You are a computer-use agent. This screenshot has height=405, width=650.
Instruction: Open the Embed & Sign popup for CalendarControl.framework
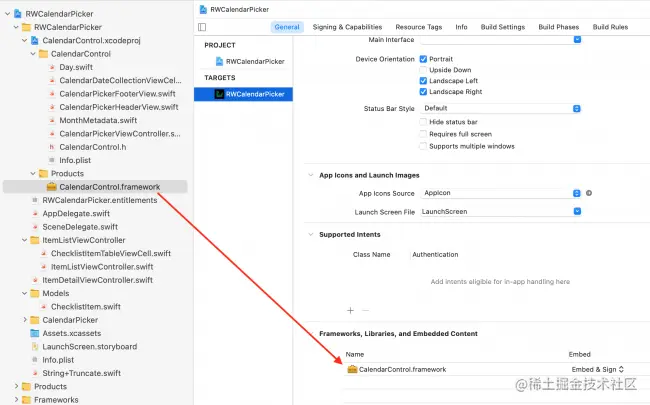tap(597, 369)
